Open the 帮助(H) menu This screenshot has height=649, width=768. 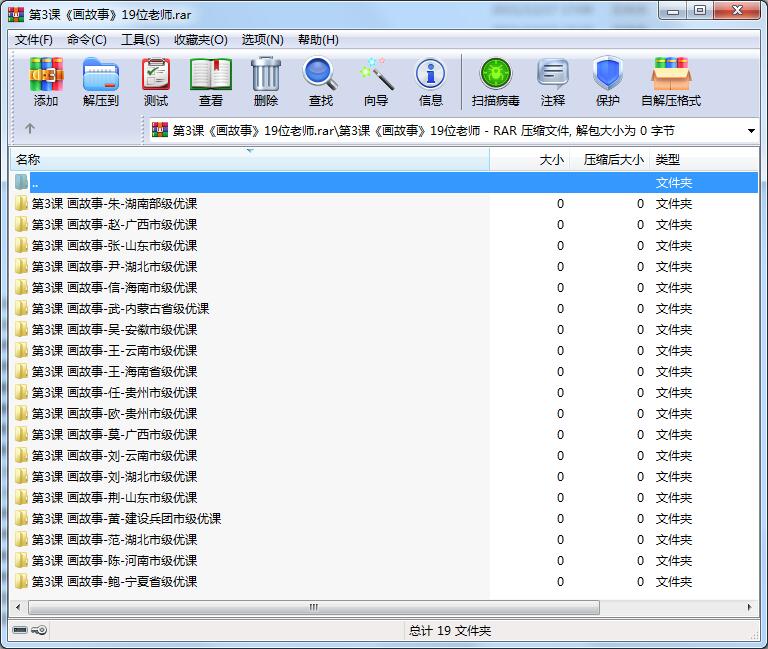click(318, 40)
